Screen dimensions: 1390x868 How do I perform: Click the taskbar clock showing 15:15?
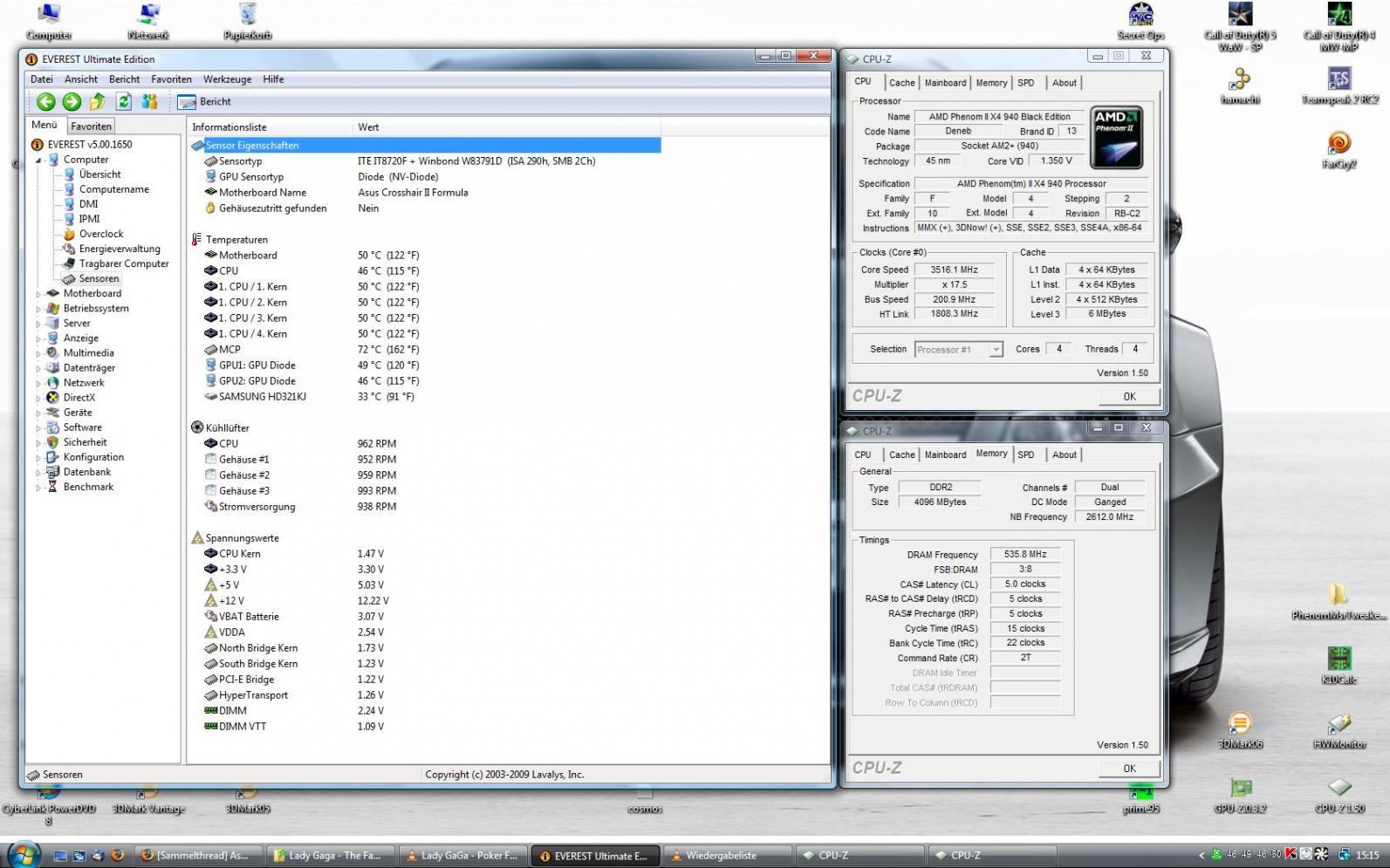point(1367,856)
